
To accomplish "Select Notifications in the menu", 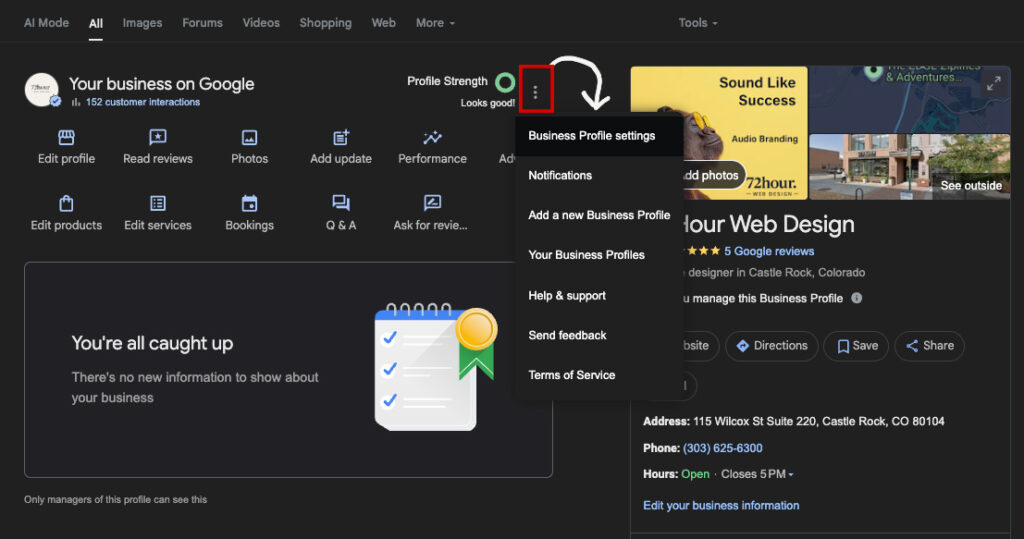I will tap(599, 175).
